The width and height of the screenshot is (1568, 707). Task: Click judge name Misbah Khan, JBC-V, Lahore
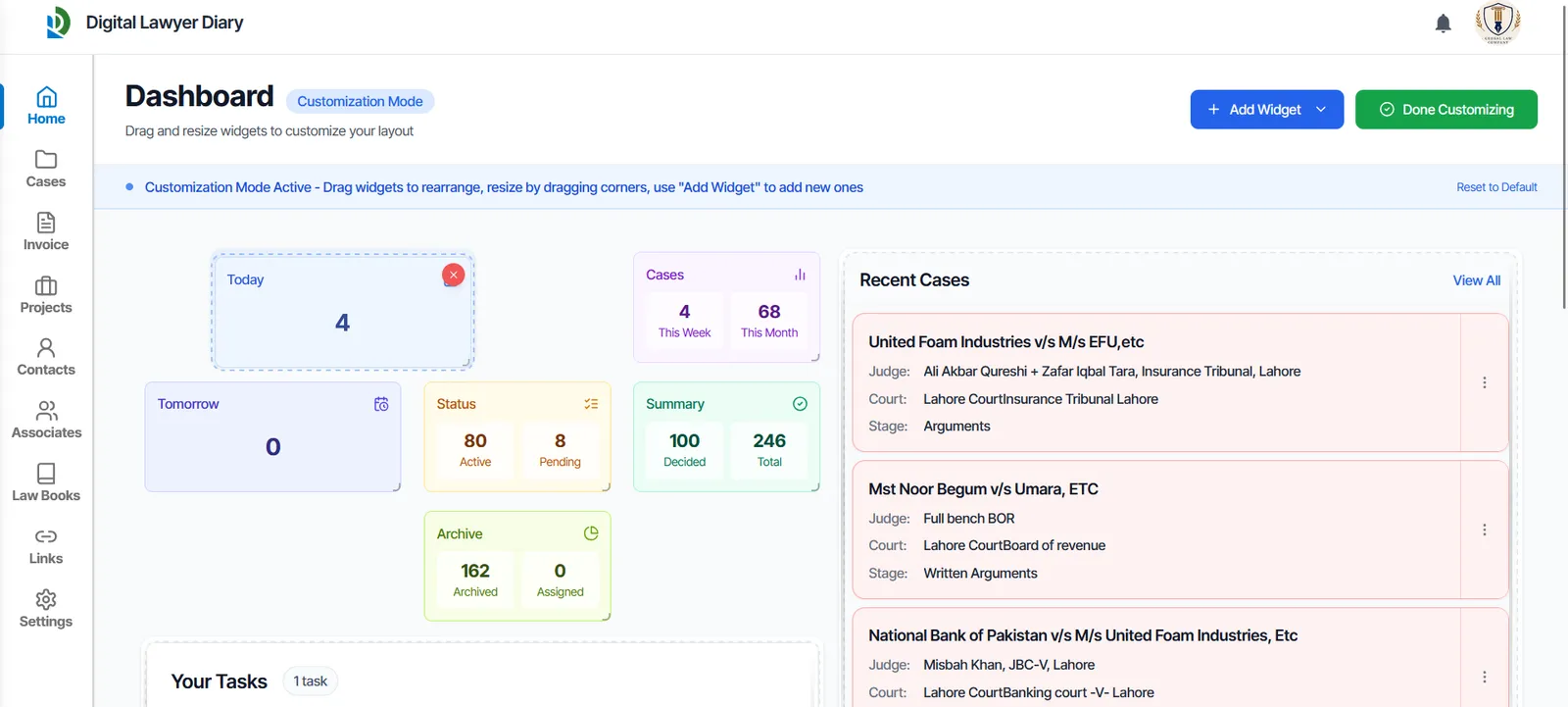[x=1008, y=665]
